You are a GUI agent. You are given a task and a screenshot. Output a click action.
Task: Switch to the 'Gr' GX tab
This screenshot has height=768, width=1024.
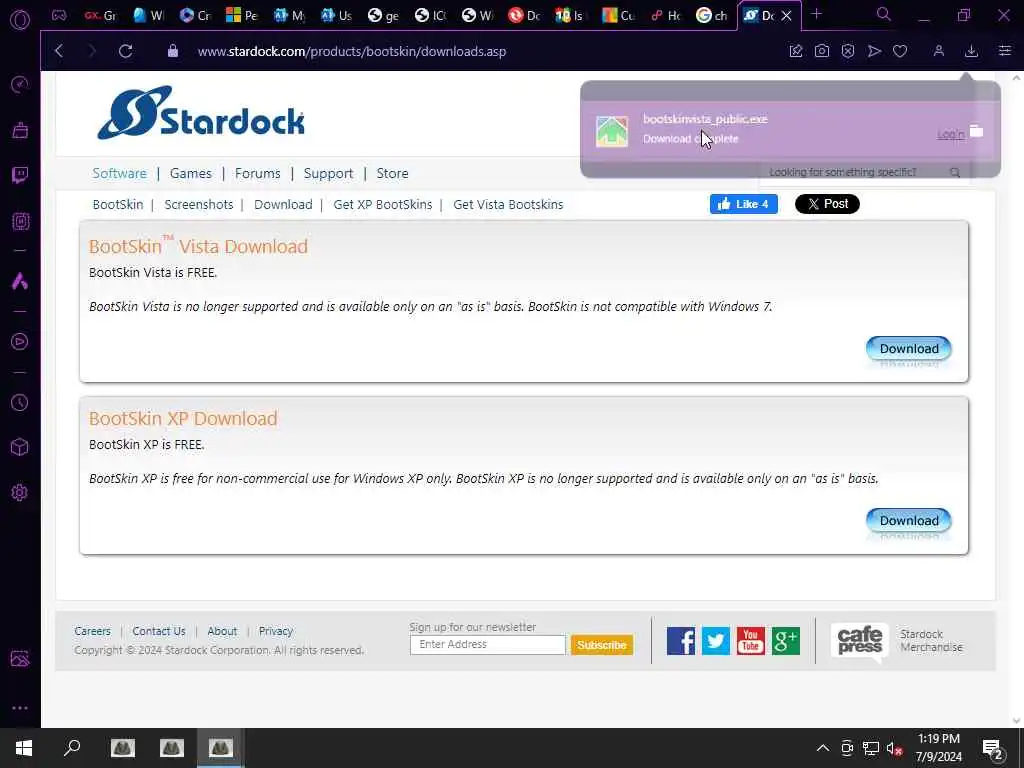click(100, 15)
